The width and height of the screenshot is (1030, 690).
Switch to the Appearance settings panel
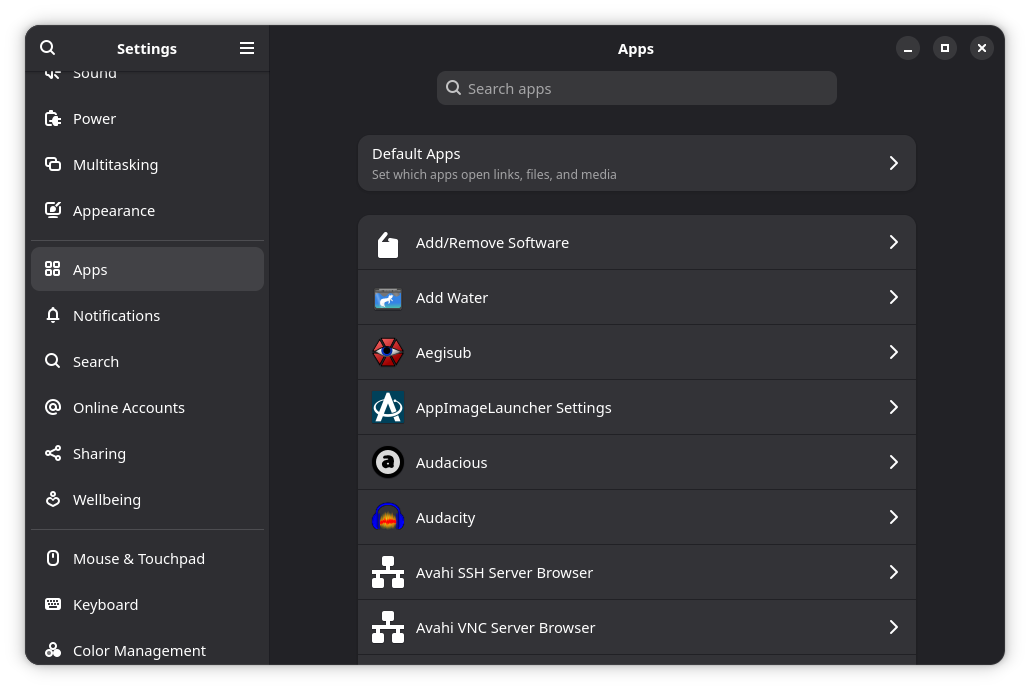tap(113, 210)
